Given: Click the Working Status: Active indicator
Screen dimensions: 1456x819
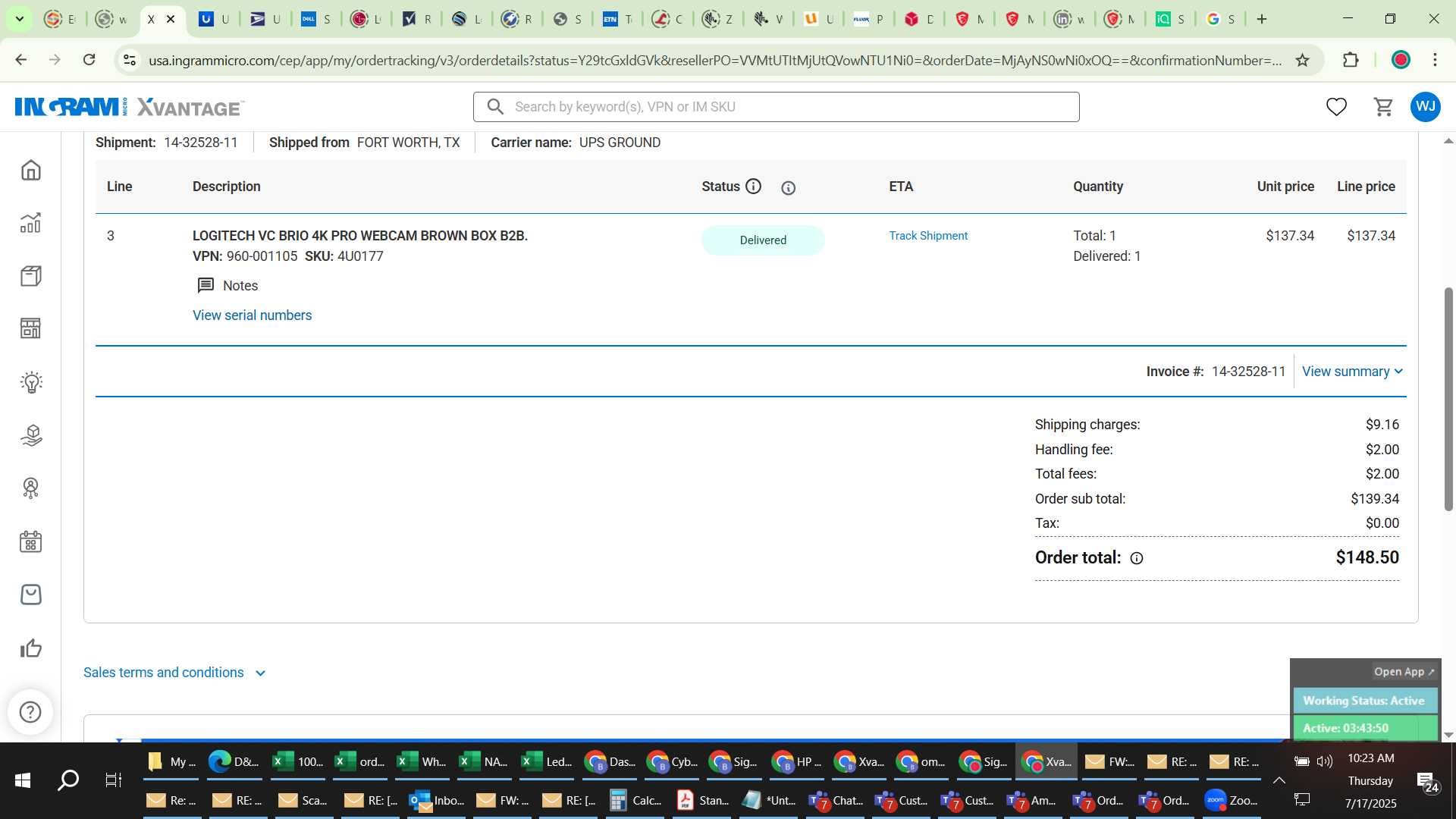Looking at the screenshot, I should tap(1364, 701).
